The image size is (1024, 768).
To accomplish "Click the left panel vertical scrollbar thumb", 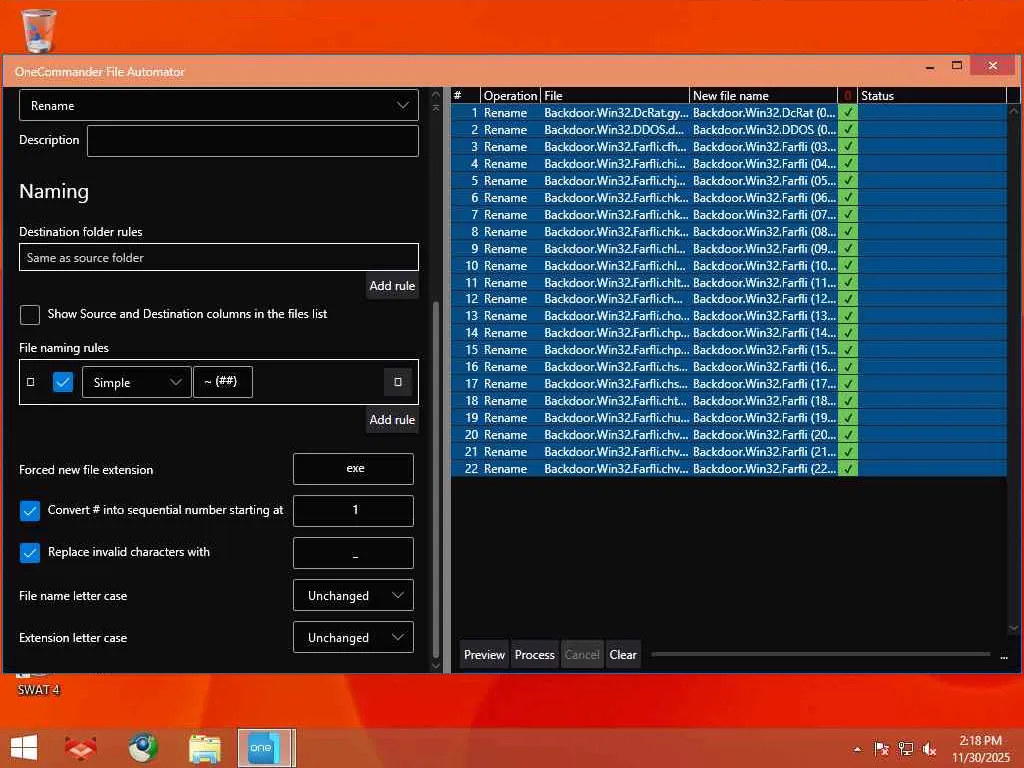I will (x=436, y=479).
